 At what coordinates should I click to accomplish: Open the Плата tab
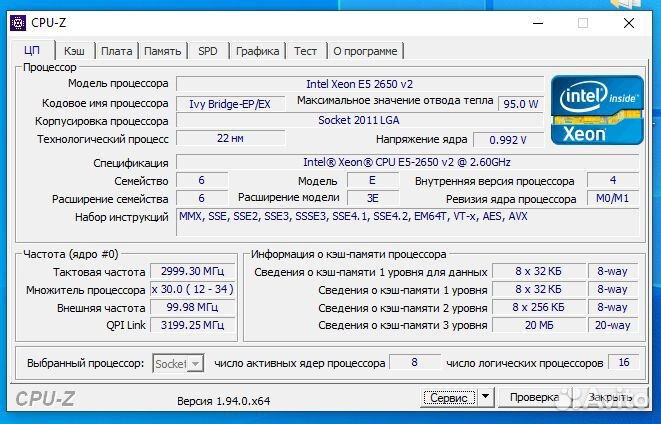pyautogui.click(x=116, y=51)
